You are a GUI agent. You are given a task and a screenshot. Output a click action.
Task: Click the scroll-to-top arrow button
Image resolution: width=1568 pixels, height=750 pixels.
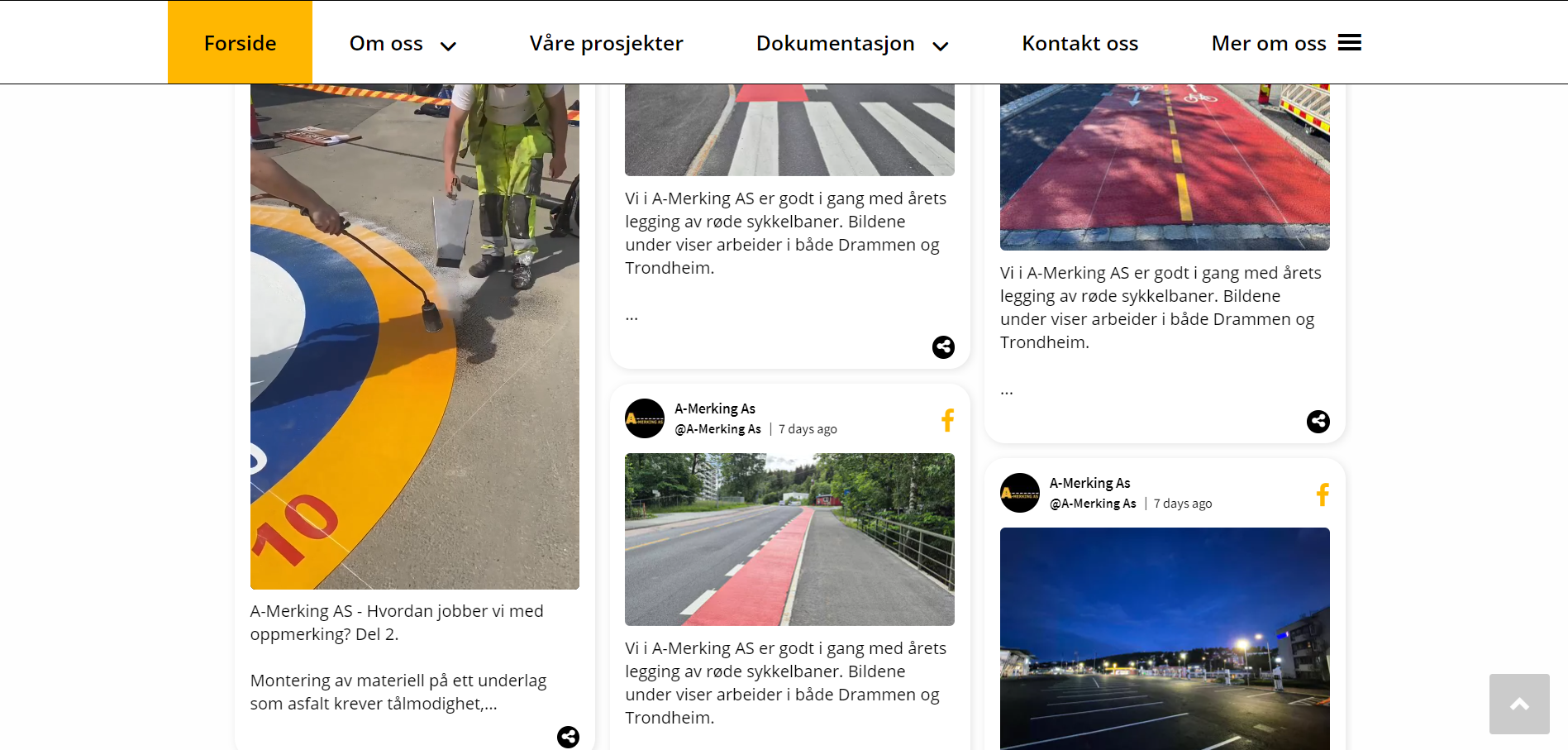coord(1519,704)
